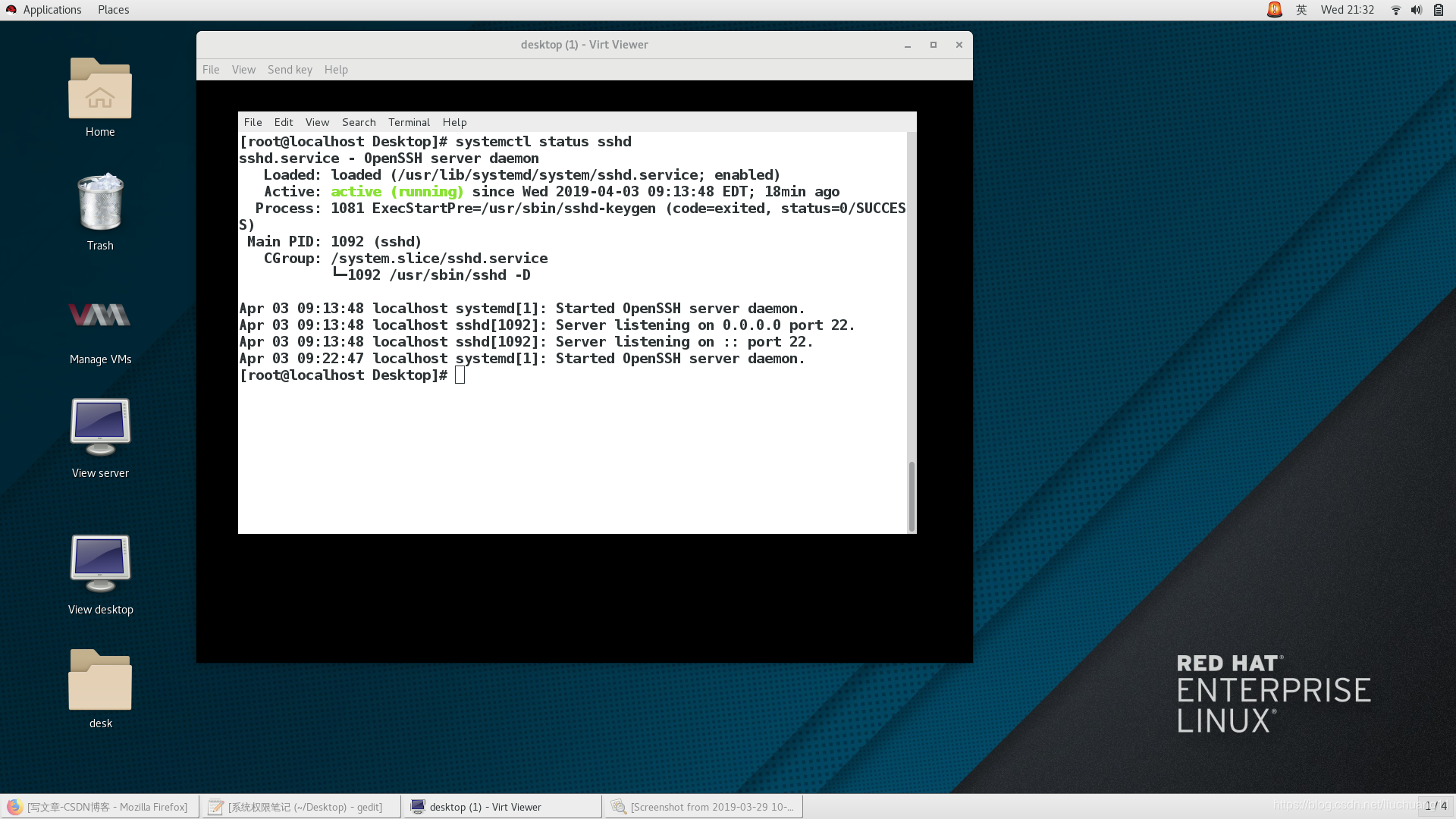This screenshot has height=819, width=1456.
Task: Open Virt Viewer Help menu
Action: [x=336, y=70]
